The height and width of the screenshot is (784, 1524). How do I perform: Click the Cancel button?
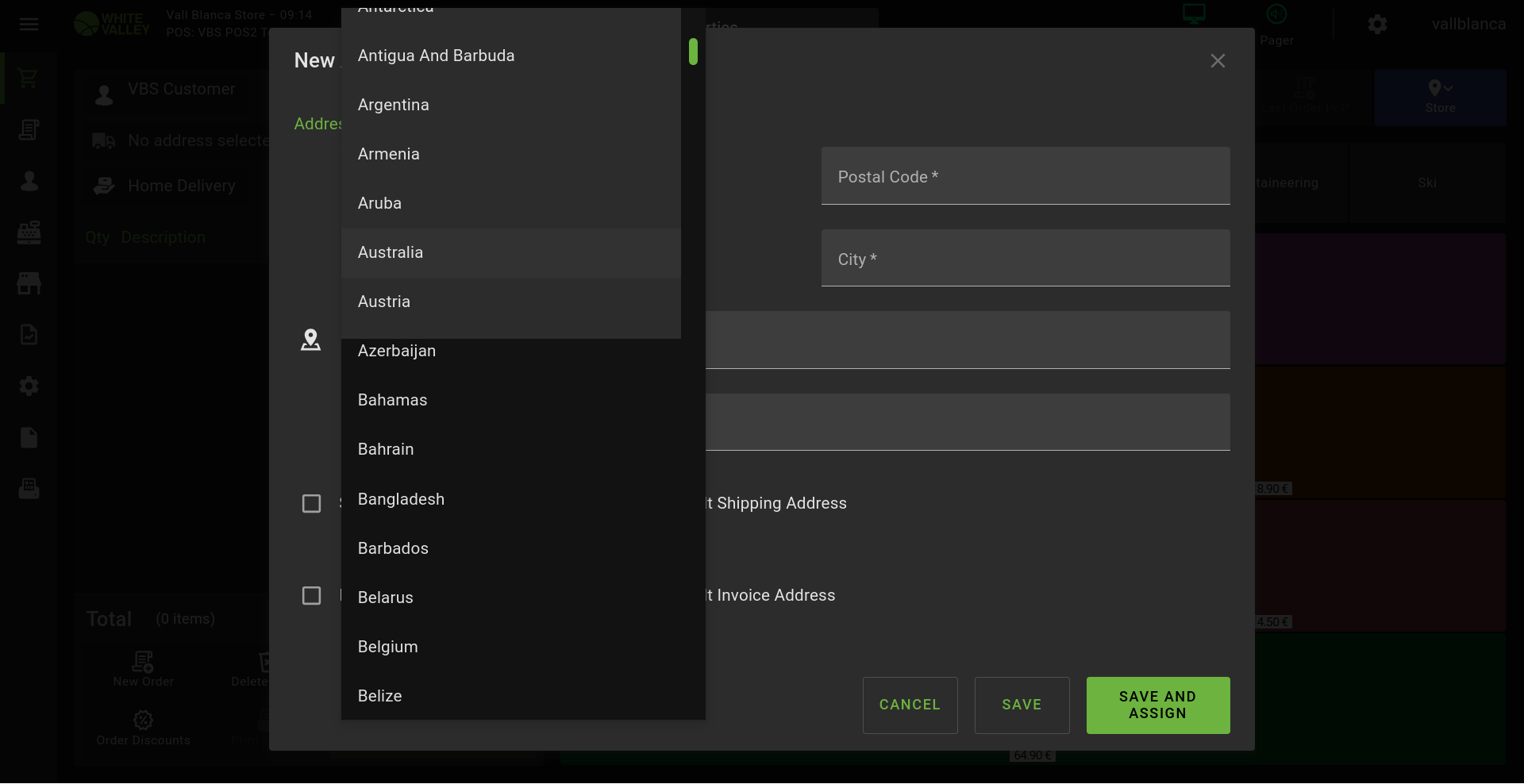910,705
